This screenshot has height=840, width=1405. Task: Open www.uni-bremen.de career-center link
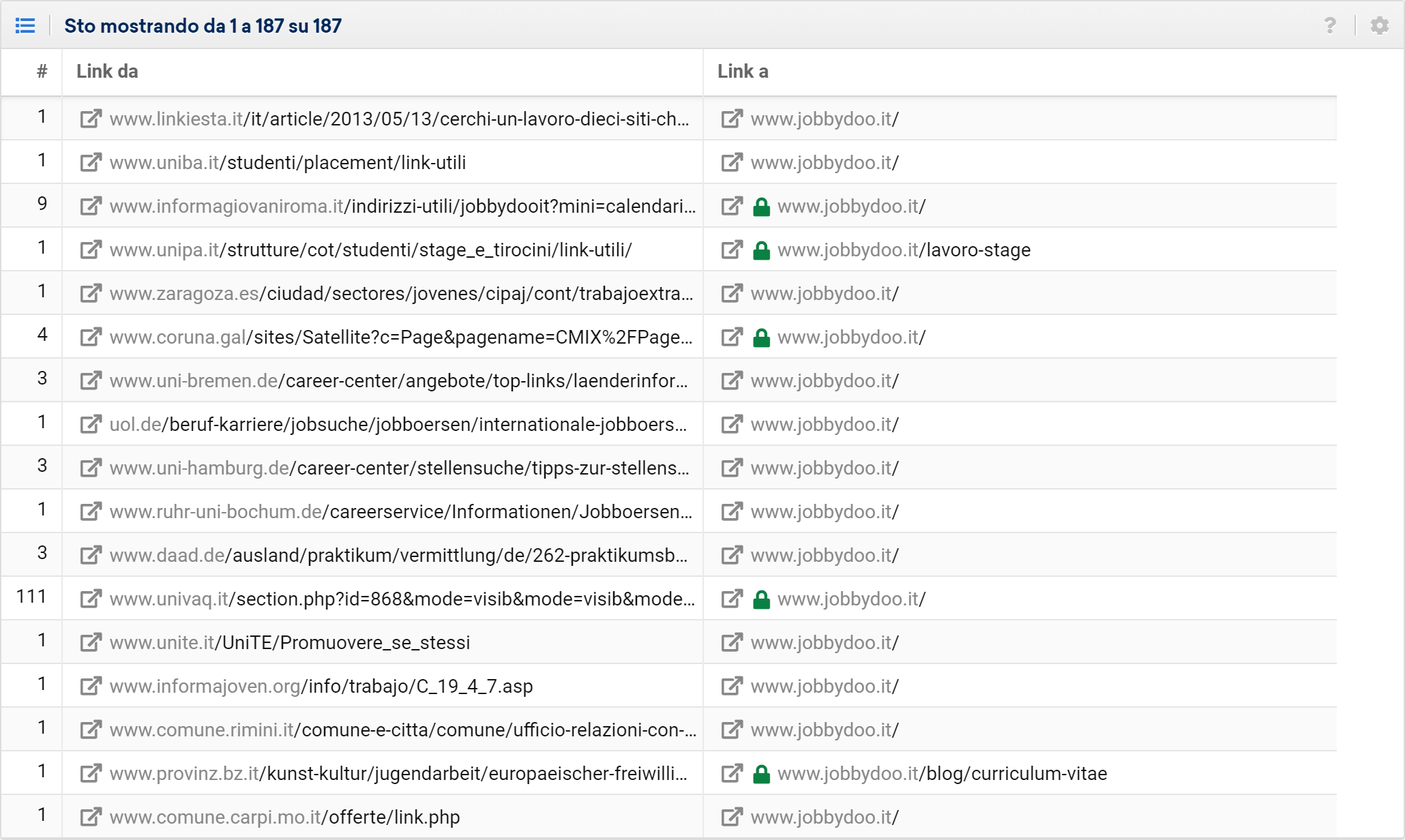point(398,381)
